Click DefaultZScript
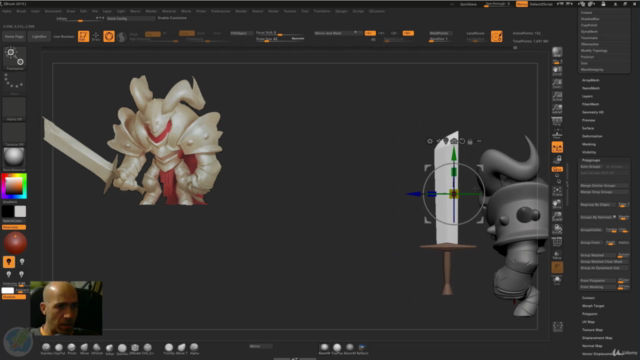640x360 pixels. click(541, 4)
